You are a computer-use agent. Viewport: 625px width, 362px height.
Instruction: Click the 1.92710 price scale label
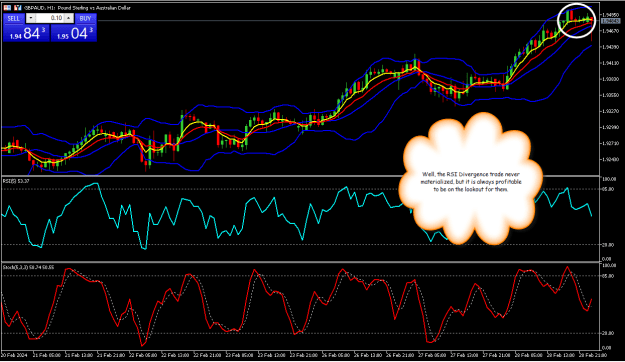(610, 143)
